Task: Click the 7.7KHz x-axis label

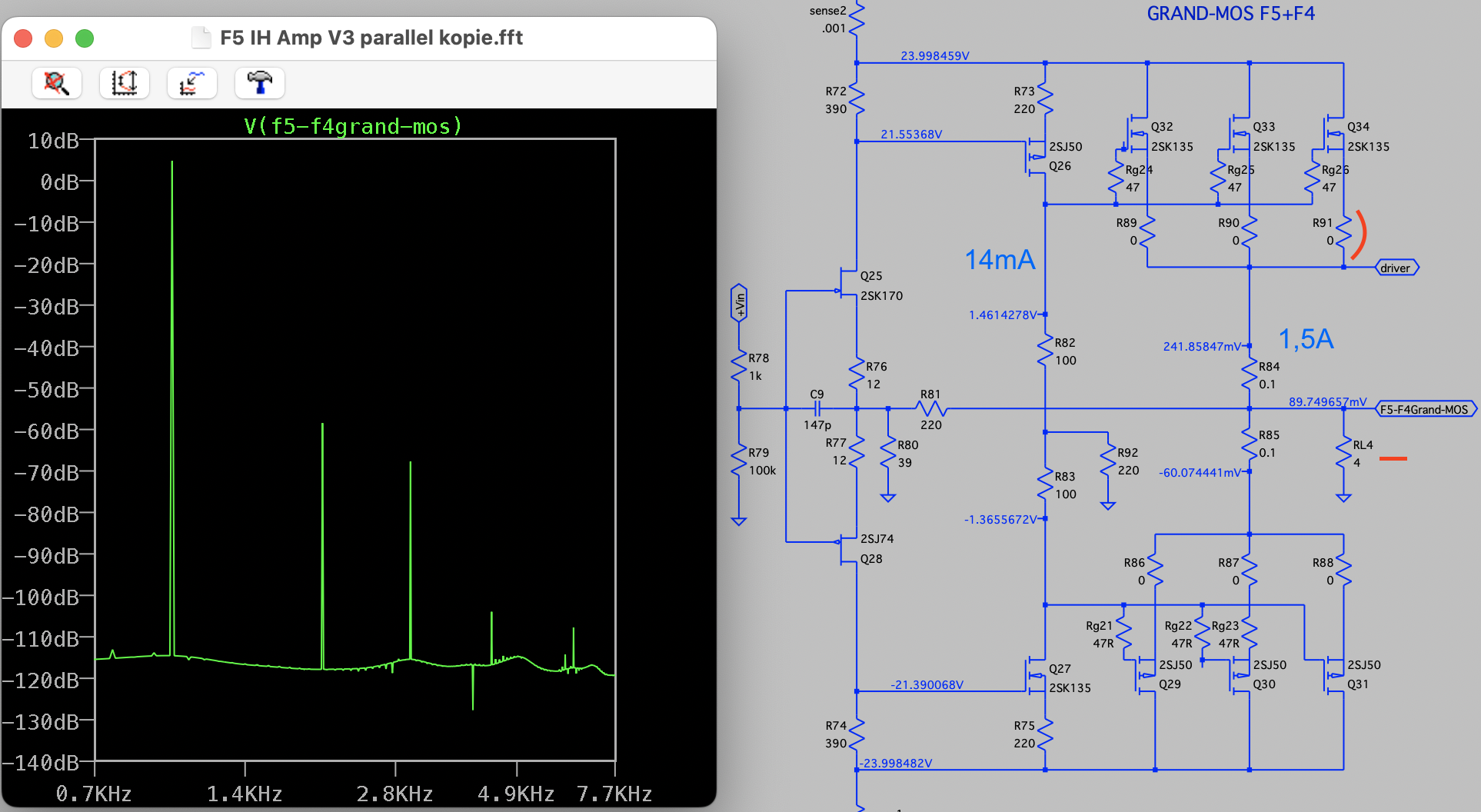Action: pyautogui.click(x=614, y=794)
